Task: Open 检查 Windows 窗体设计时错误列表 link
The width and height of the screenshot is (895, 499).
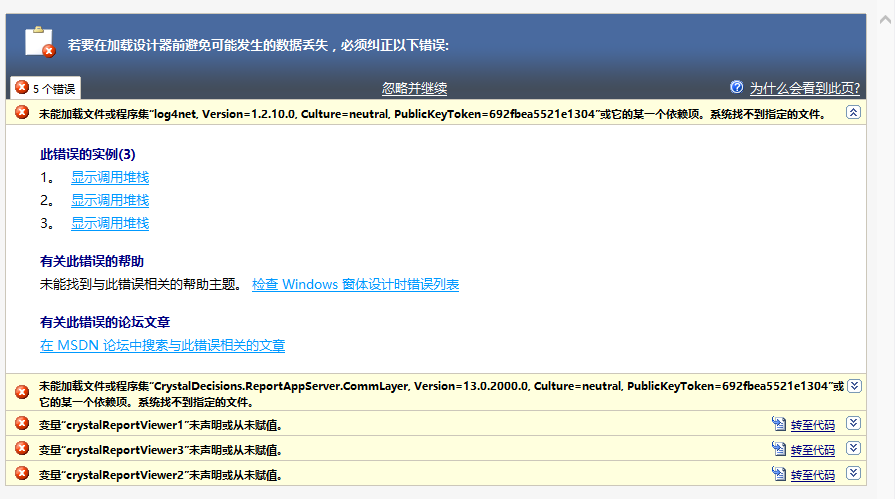Action: 356,284
